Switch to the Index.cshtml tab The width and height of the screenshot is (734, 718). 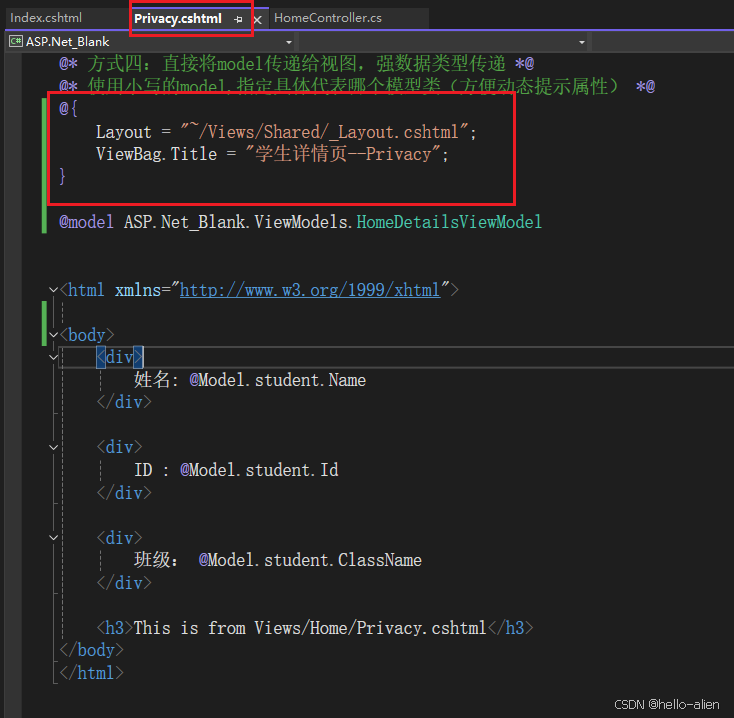(46, 18)
